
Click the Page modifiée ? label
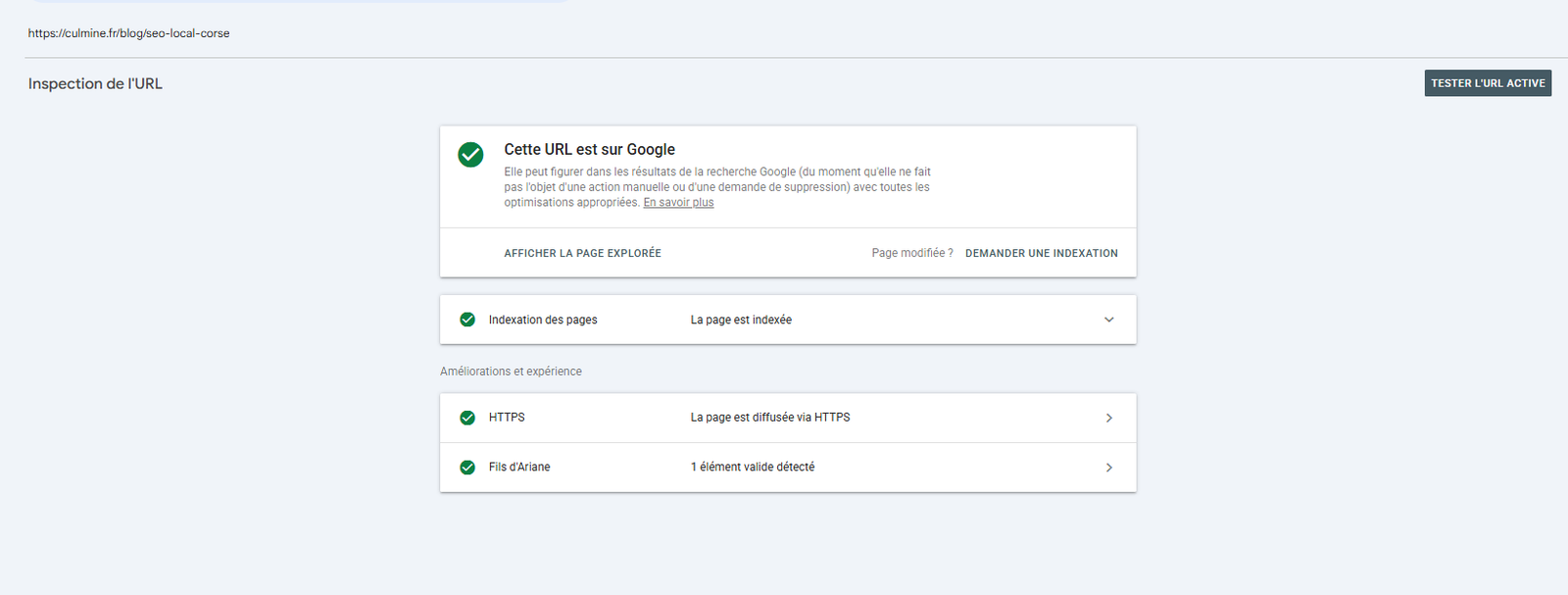pos(912,253)
